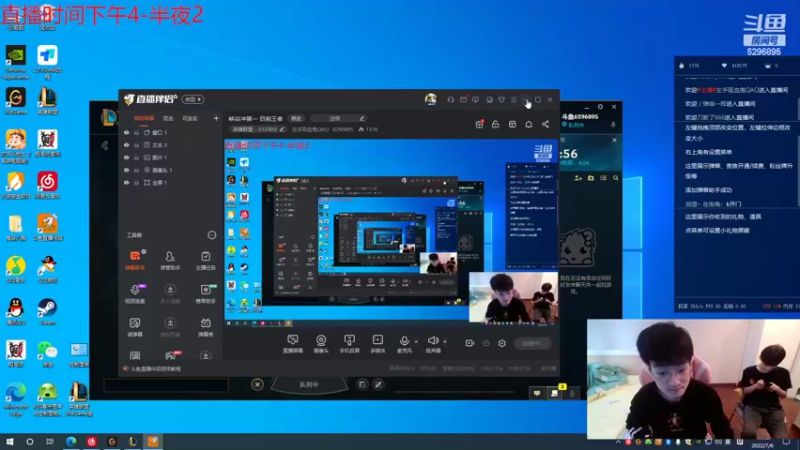800x450 pixels.
Task: Click the gift box icon with red badge
Action: click(479, 124)
